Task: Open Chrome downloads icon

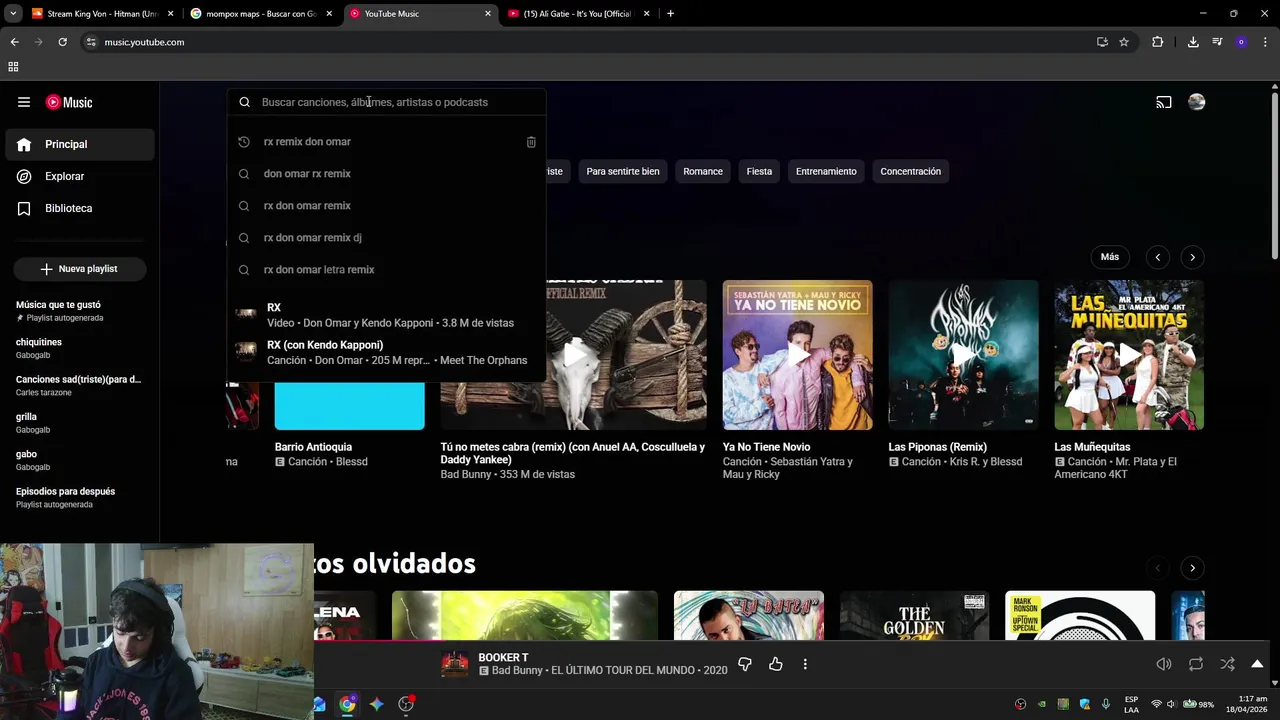Action: point(1193,42)
